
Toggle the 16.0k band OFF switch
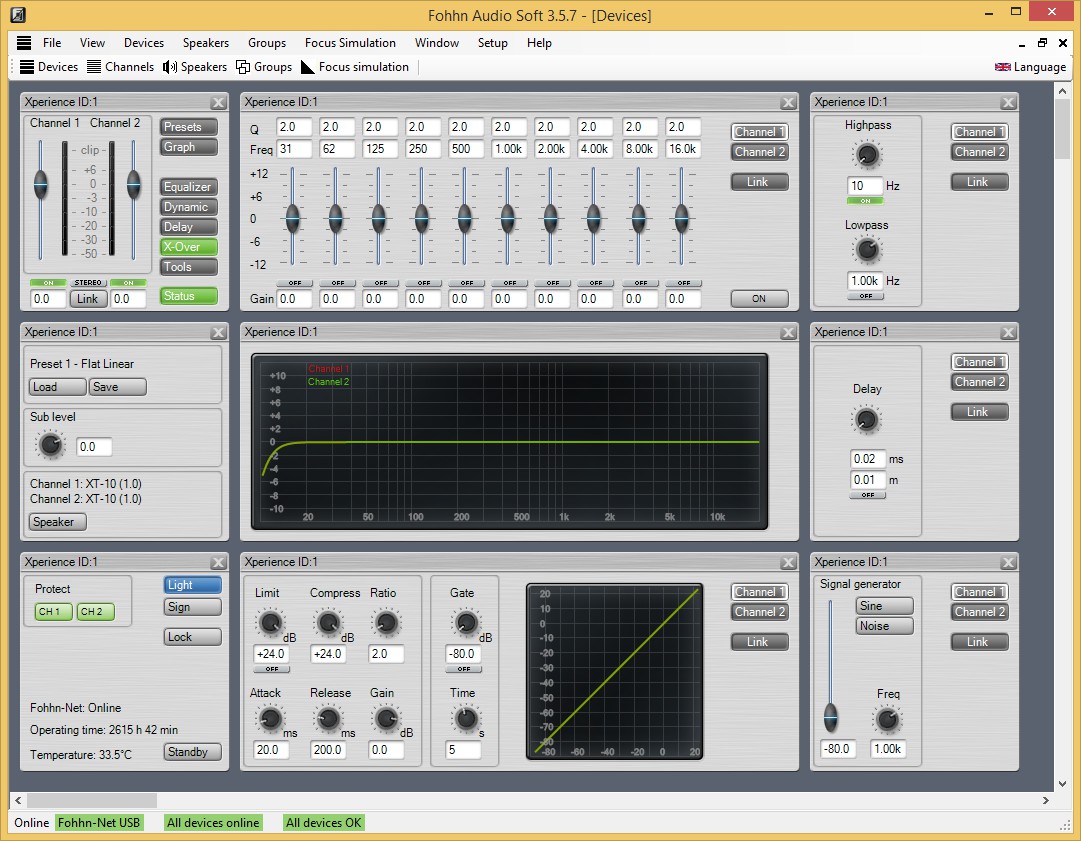(684, 283)
